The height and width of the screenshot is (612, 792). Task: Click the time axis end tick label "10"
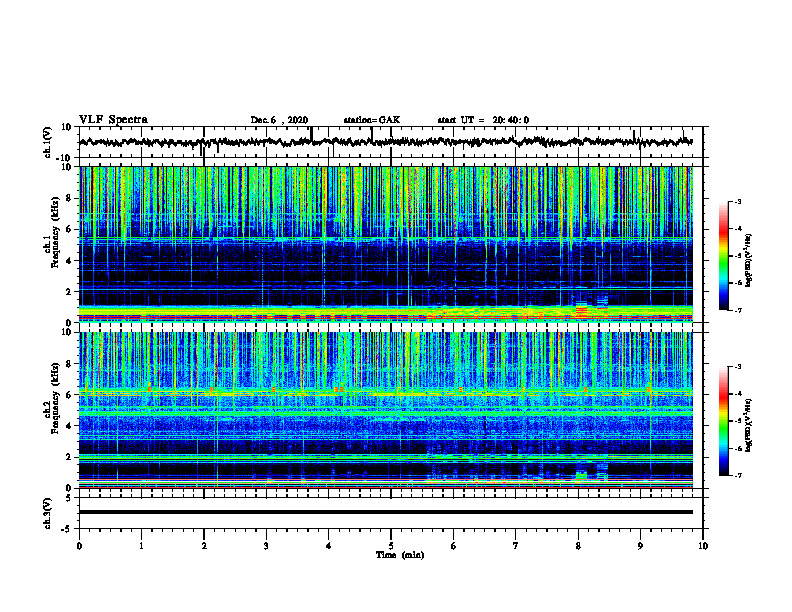point(703,546)
